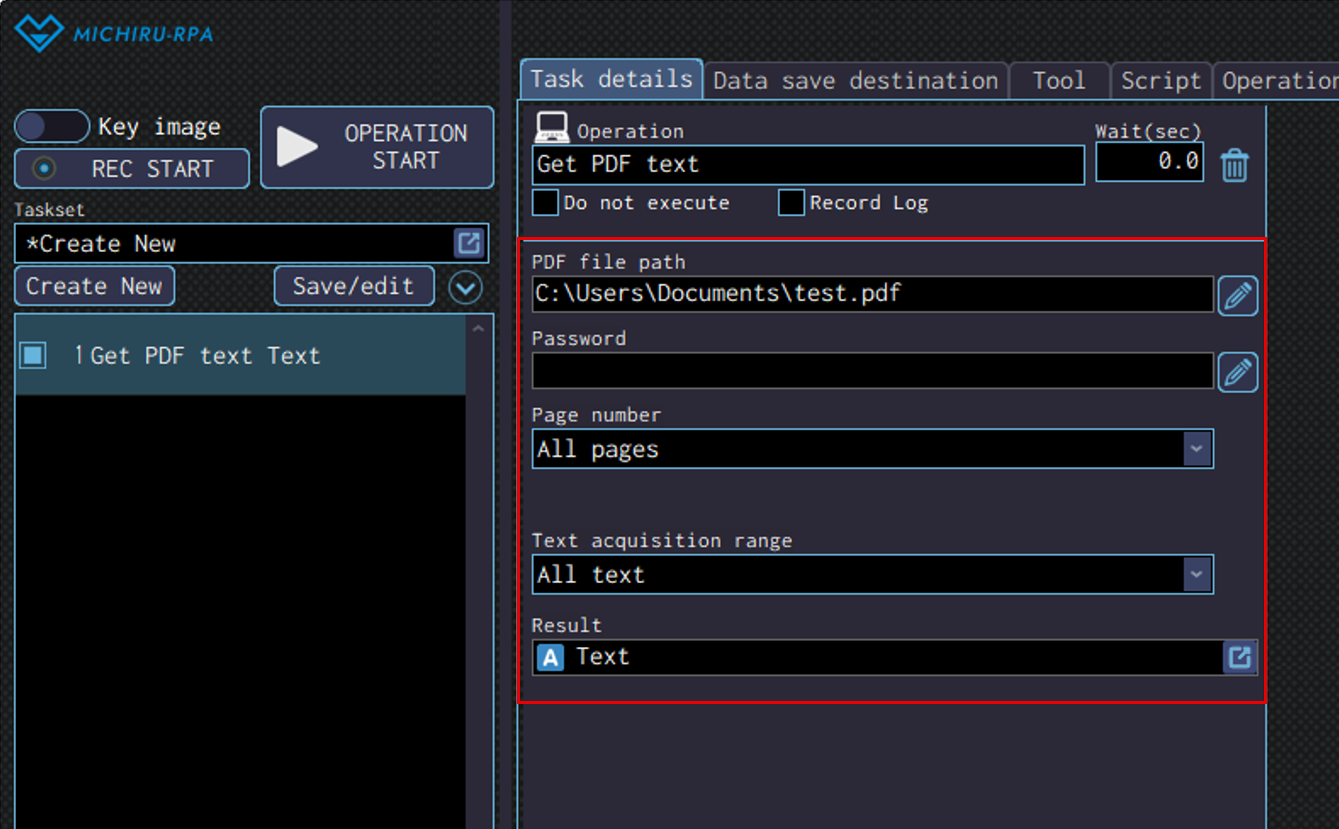Viewport: 1339px width, 829px height.
Task: Click open icon in Taskset name field
Action: pos(469,243)
